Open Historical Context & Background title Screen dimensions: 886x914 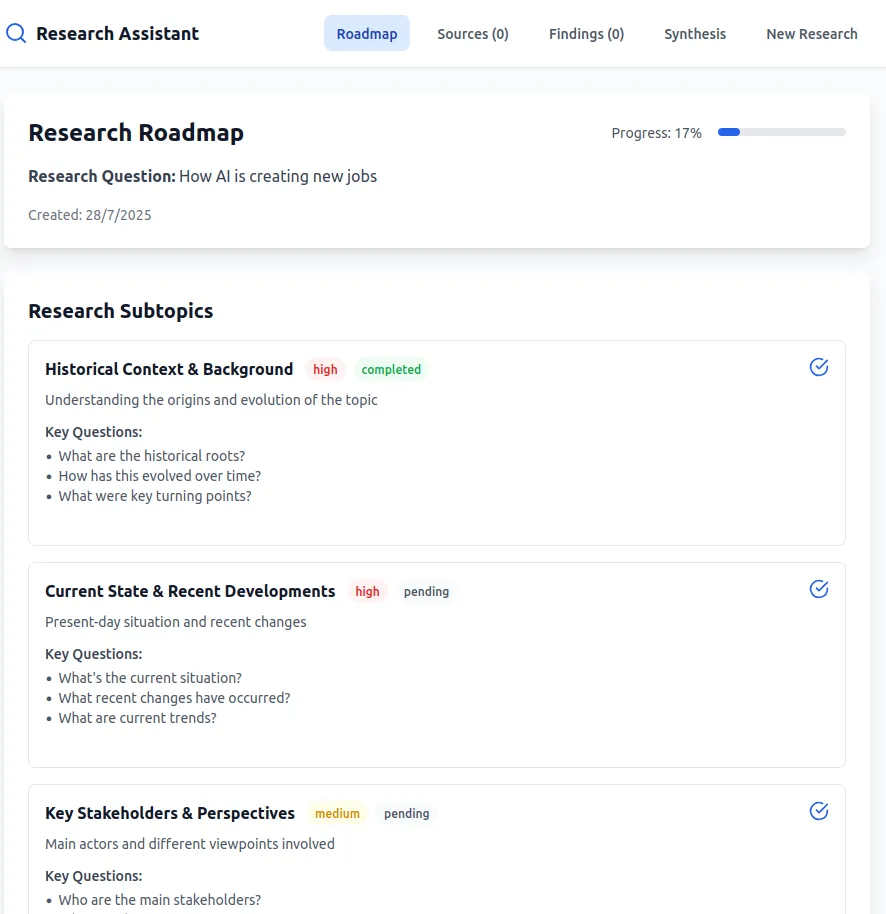169,369
